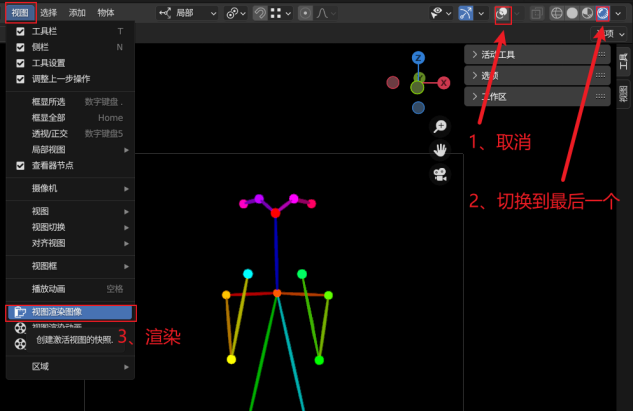Open the overlays settings dropdown arrow

[517, 14]
